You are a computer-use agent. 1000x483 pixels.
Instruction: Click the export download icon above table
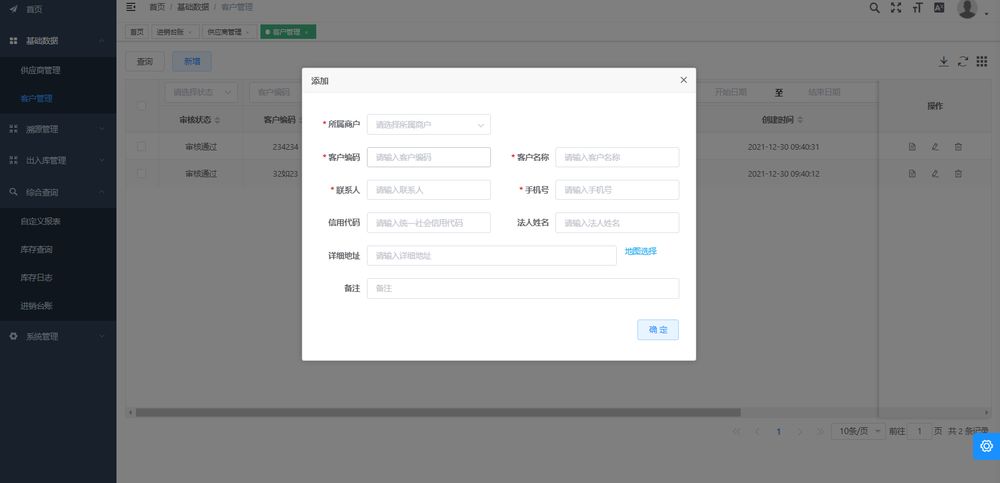tap(943, 61)
